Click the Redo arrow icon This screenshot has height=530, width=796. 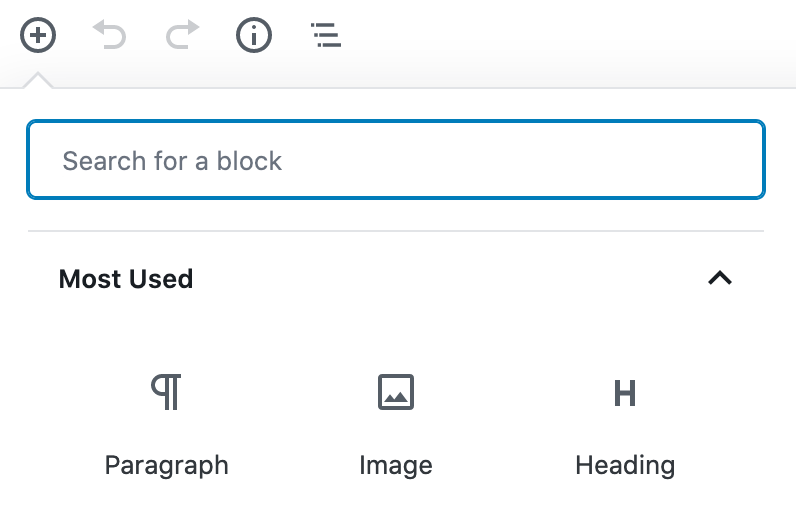[183, 35]
